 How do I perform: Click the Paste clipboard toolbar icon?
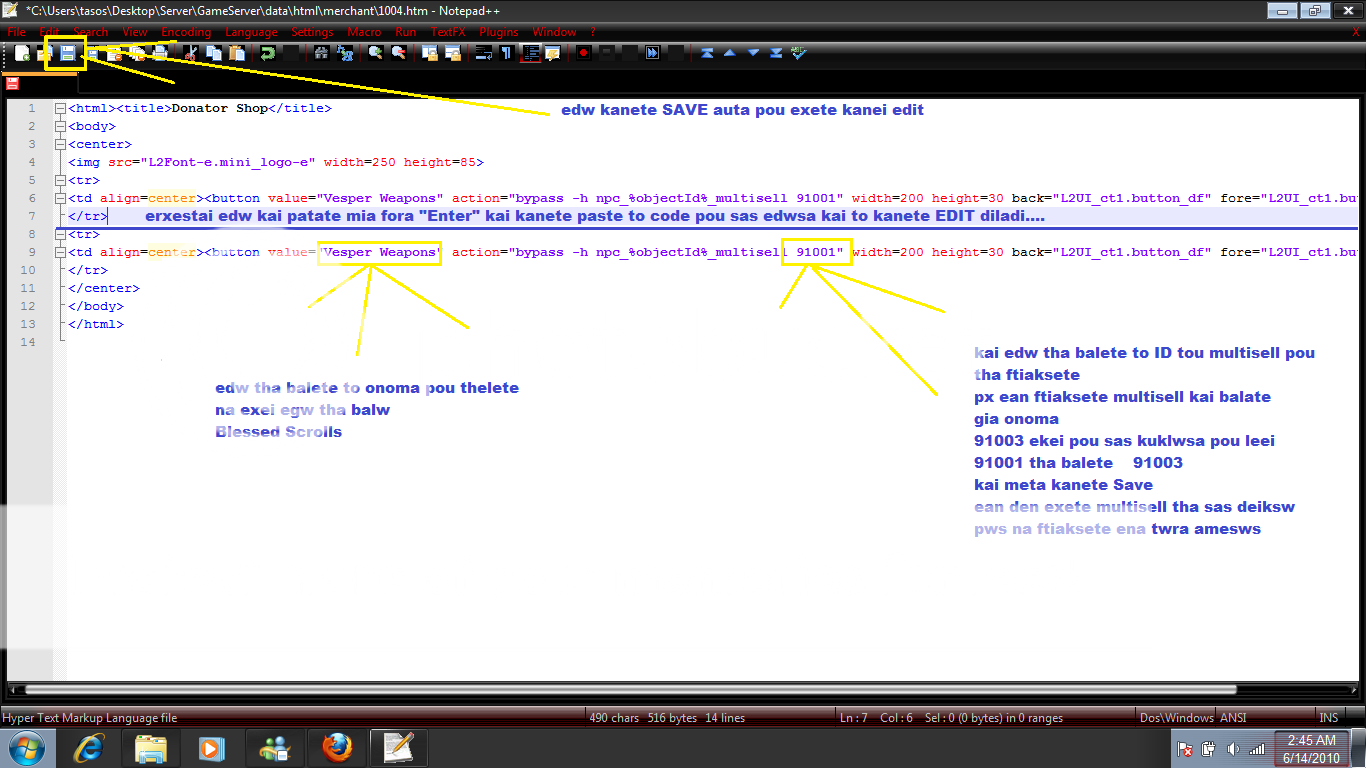[237, 54]
